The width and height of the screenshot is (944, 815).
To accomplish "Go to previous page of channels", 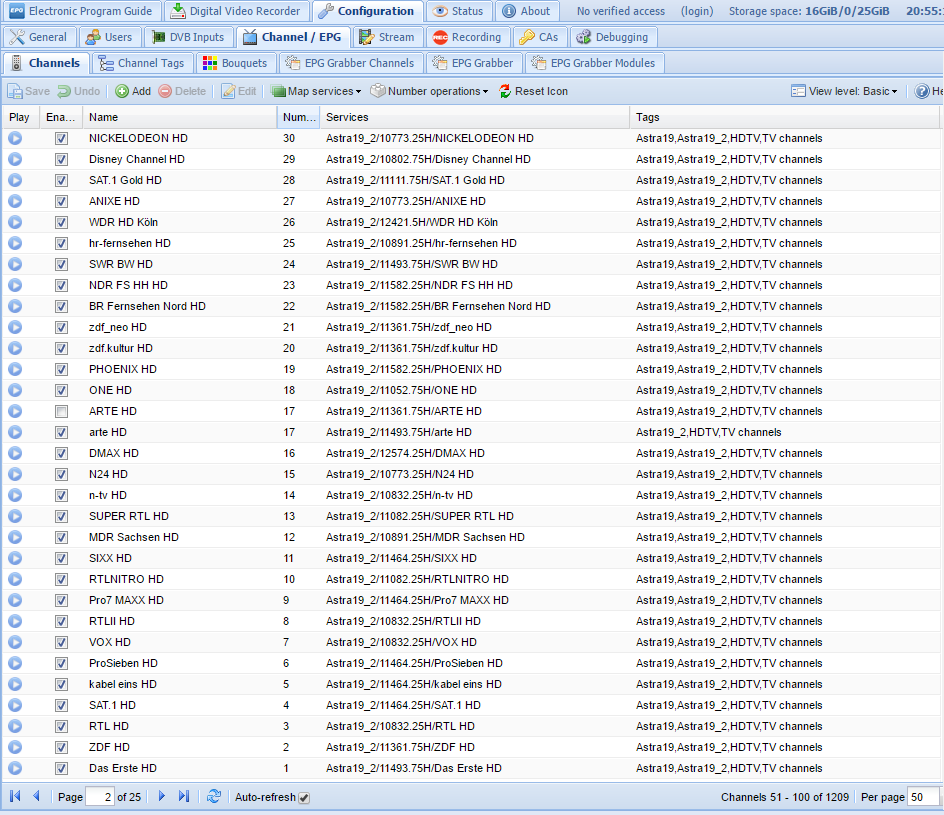I will [x=36, y=796].
